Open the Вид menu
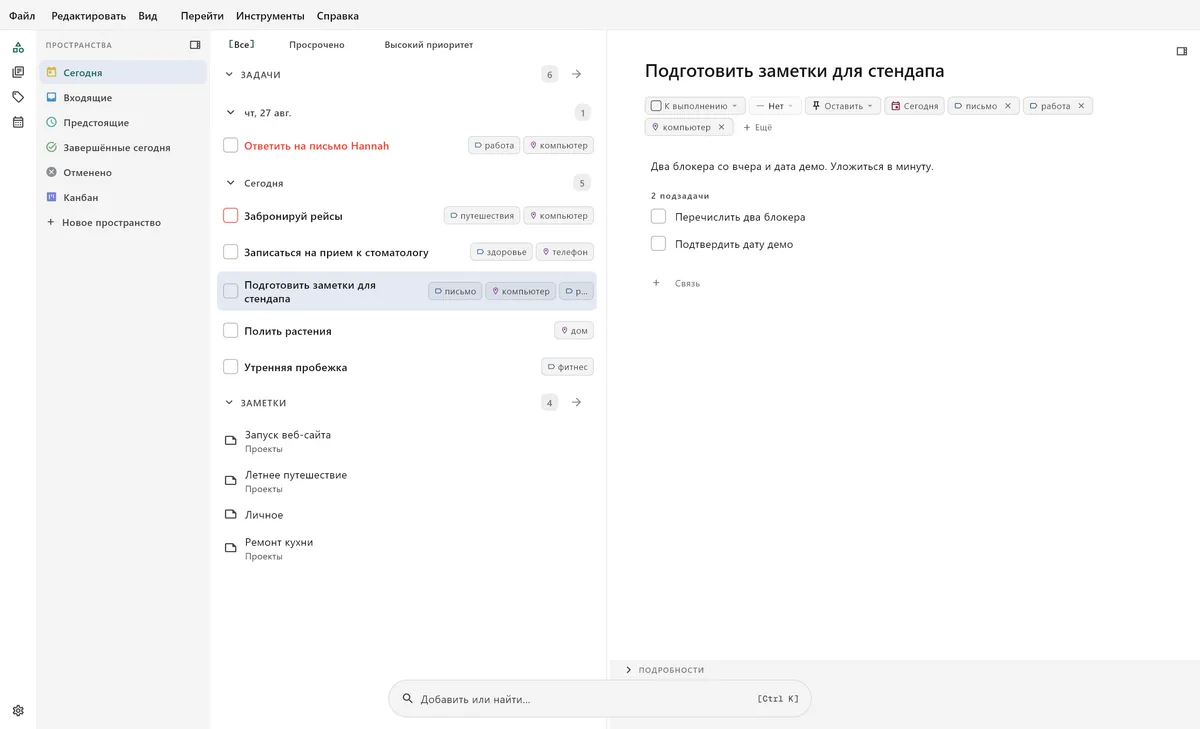The height and width of the screenshot is (729, 1200). [148, 16]
